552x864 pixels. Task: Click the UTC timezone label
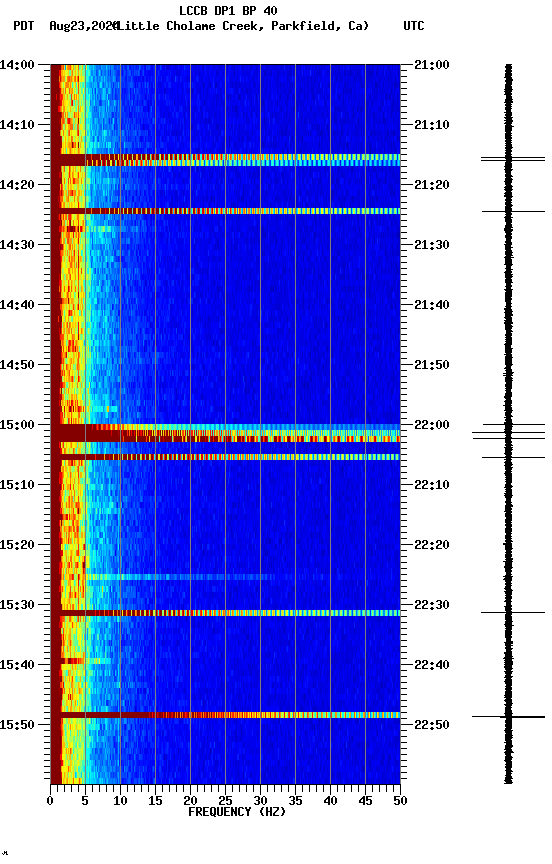(x=414, y=26)
